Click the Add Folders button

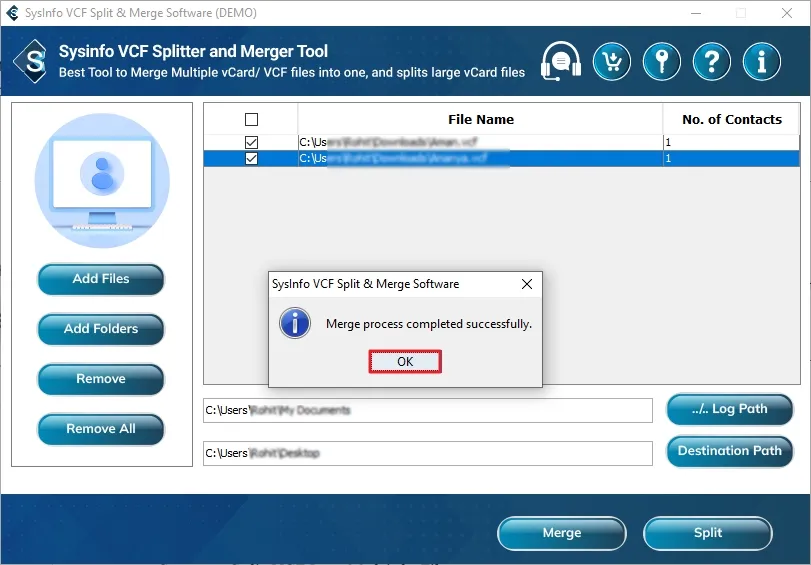101,329
